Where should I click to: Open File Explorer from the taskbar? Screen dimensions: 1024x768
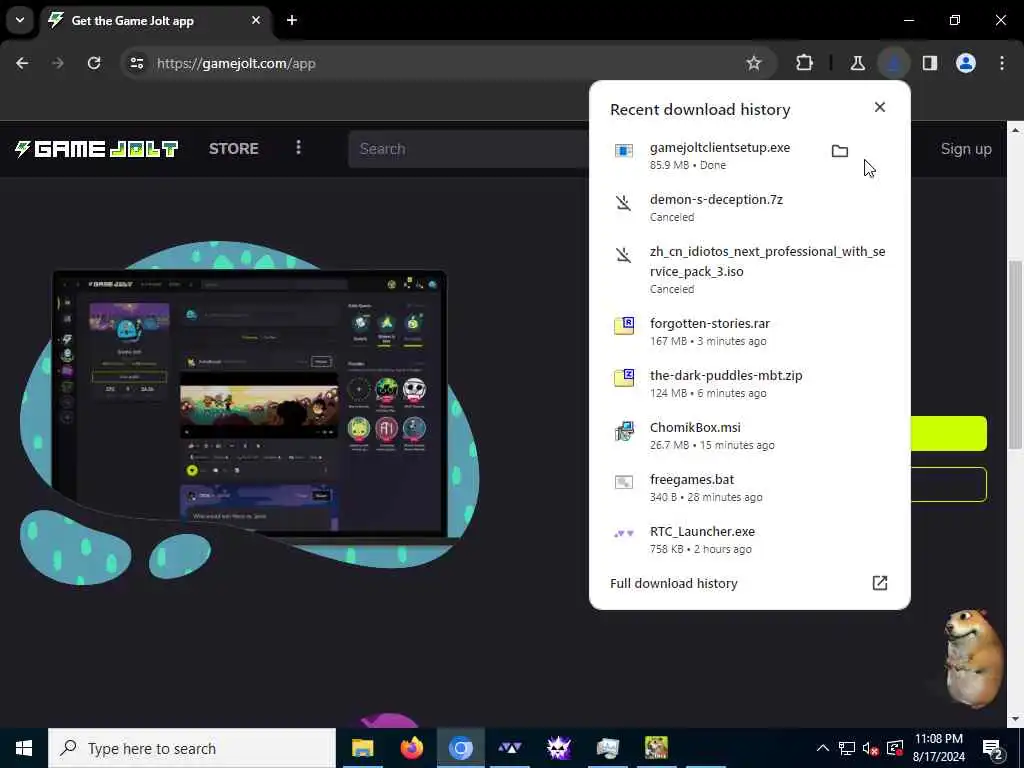pyautogui.click(x=362, y=748)
